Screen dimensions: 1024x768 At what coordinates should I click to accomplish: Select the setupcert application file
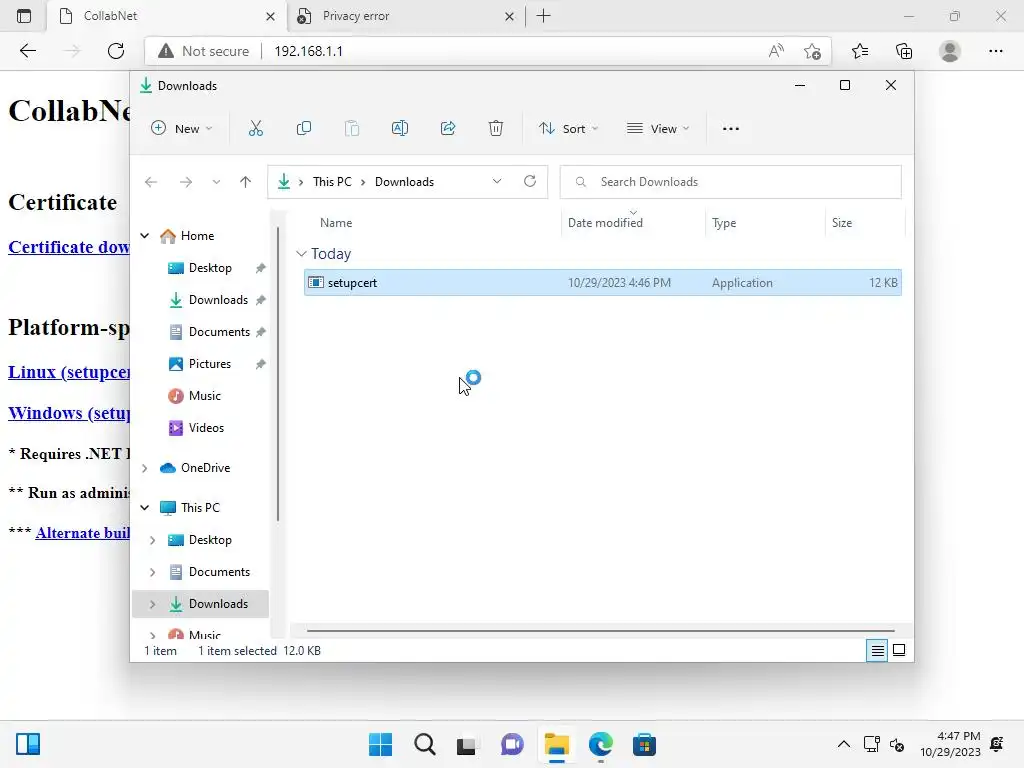(x=602, y=283)
